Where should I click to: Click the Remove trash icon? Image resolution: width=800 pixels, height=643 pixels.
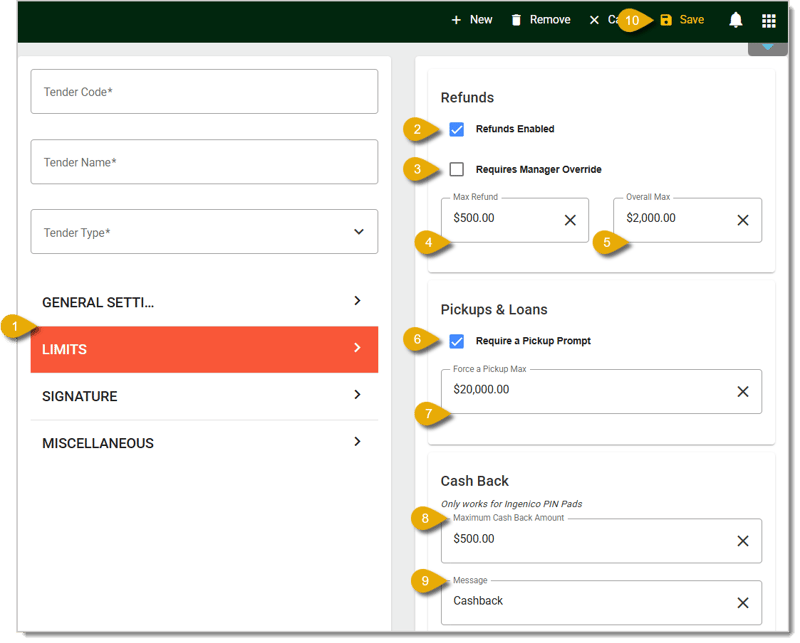[x=516, y=20]
